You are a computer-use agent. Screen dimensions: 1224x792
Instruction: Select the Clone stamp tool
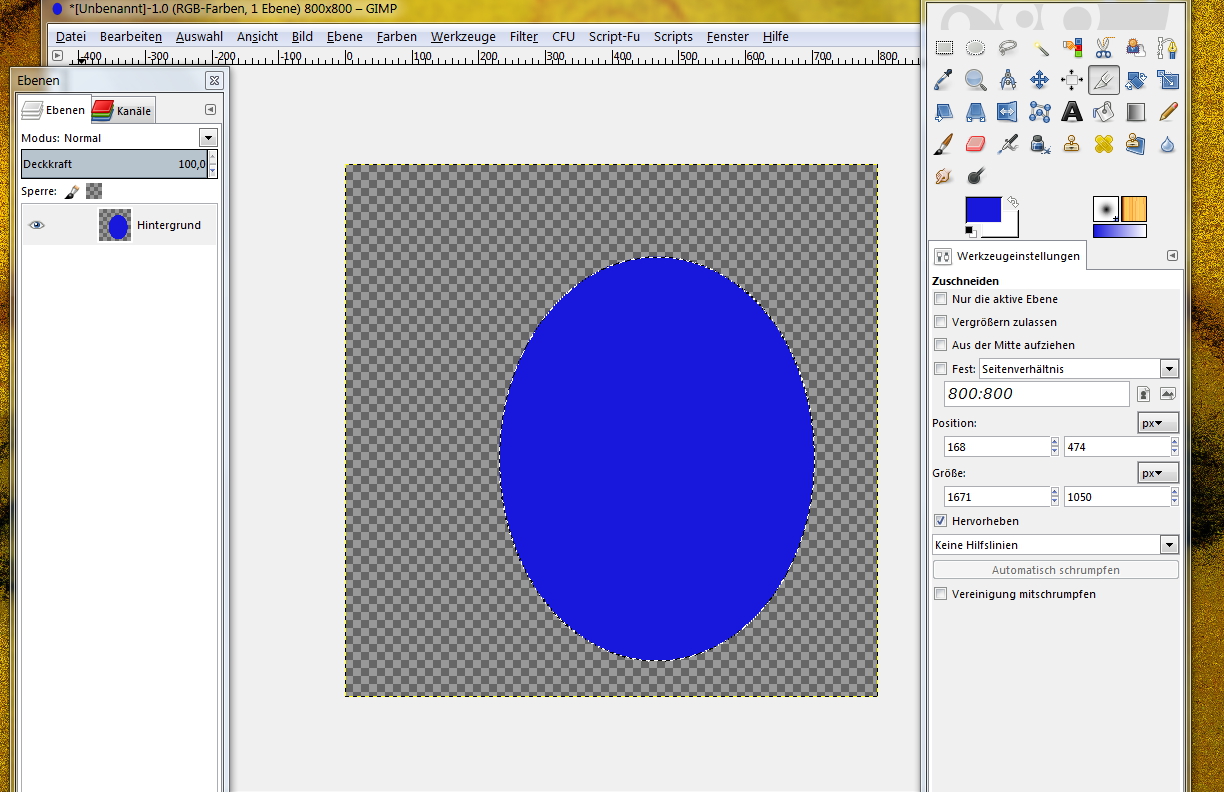click(x=1072, y=144)
